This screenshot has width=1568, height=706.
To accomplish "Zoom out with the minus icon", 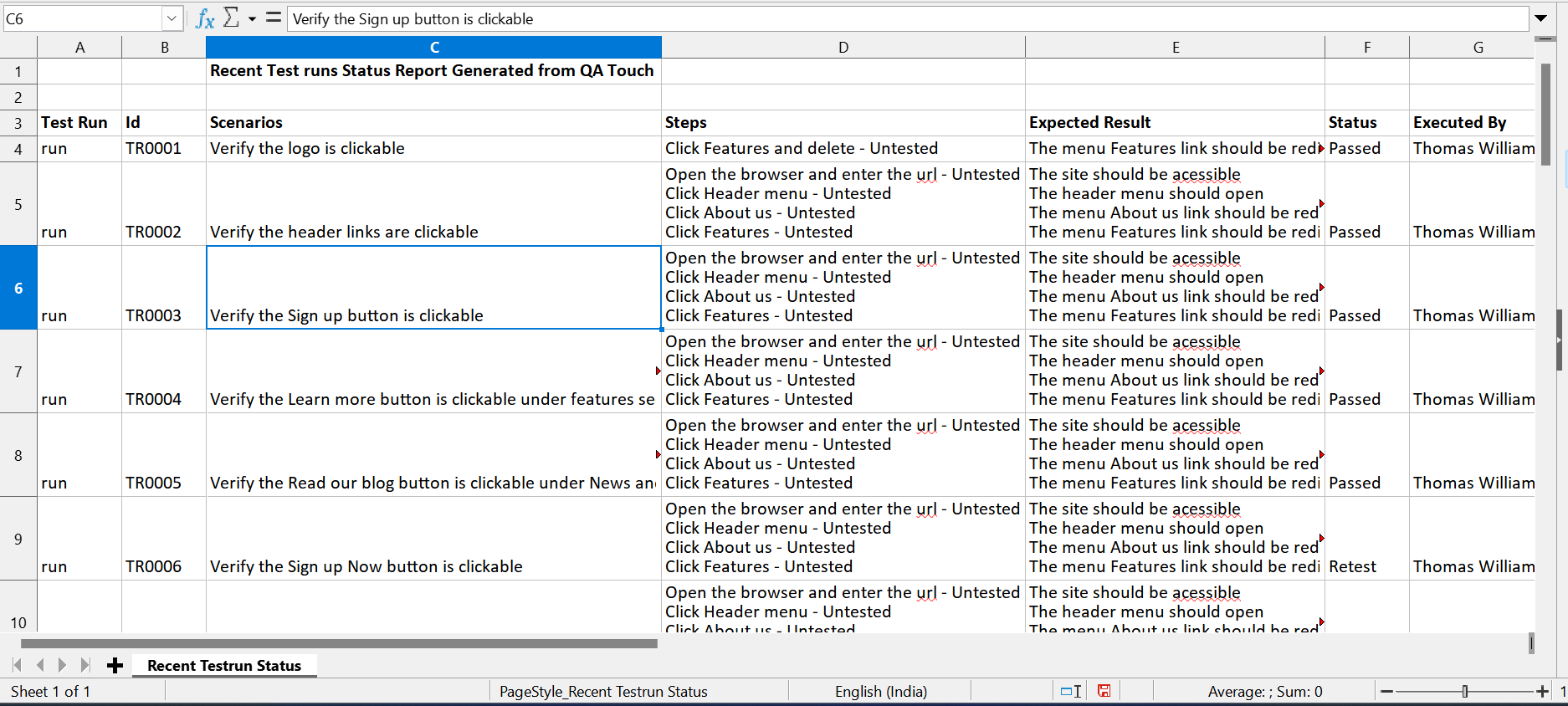I will click(x=1386, y=691).
